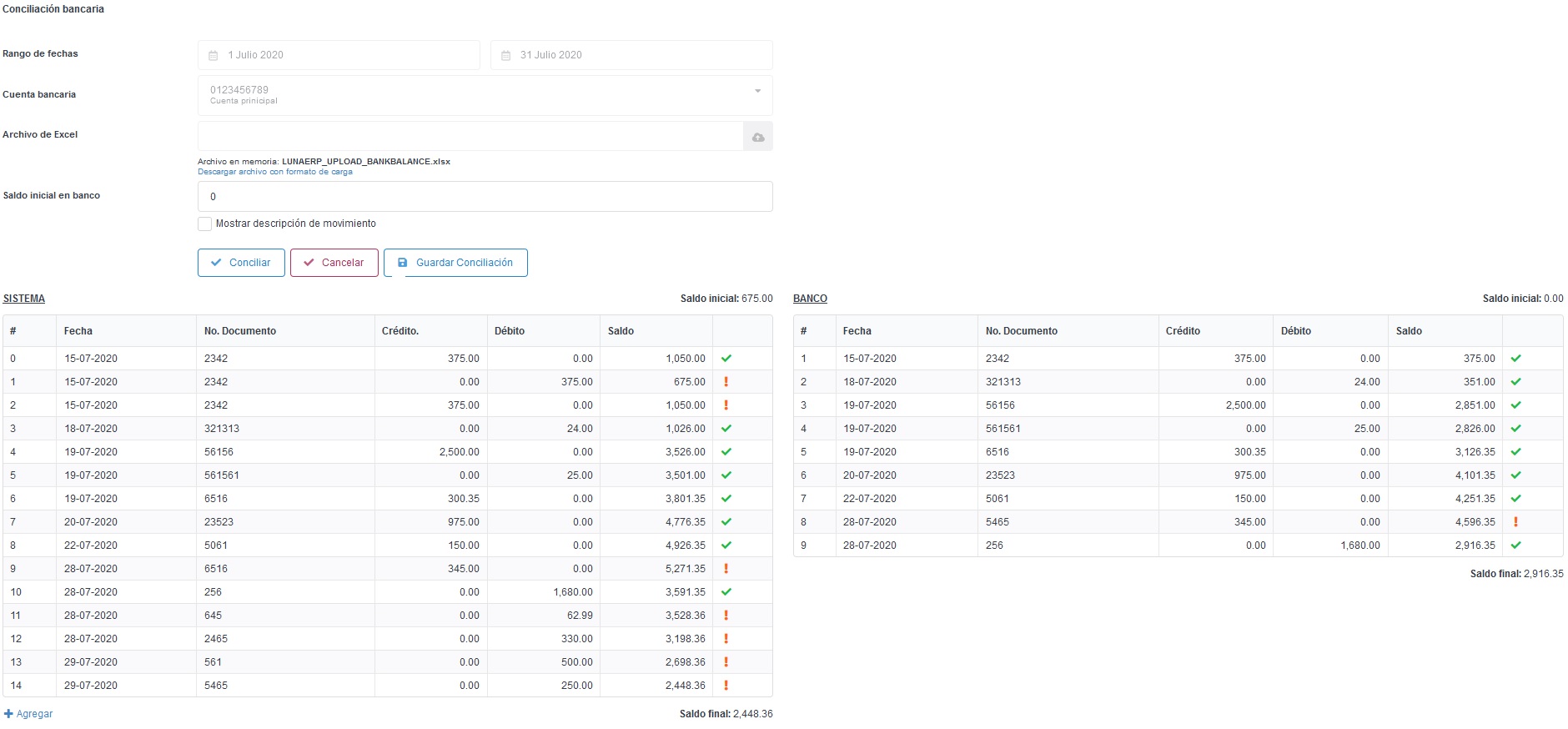Click the green checkmark on Banco row 9

(x=1515, y=545)
